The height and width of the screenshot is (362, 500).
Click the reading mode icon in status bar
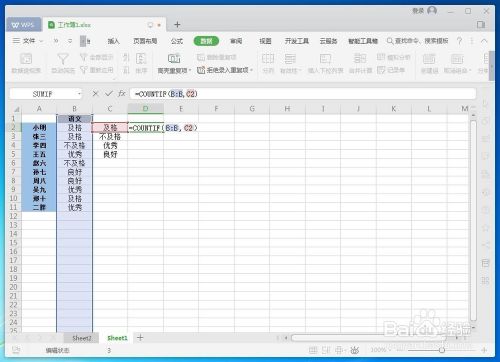tap(340, 350)
